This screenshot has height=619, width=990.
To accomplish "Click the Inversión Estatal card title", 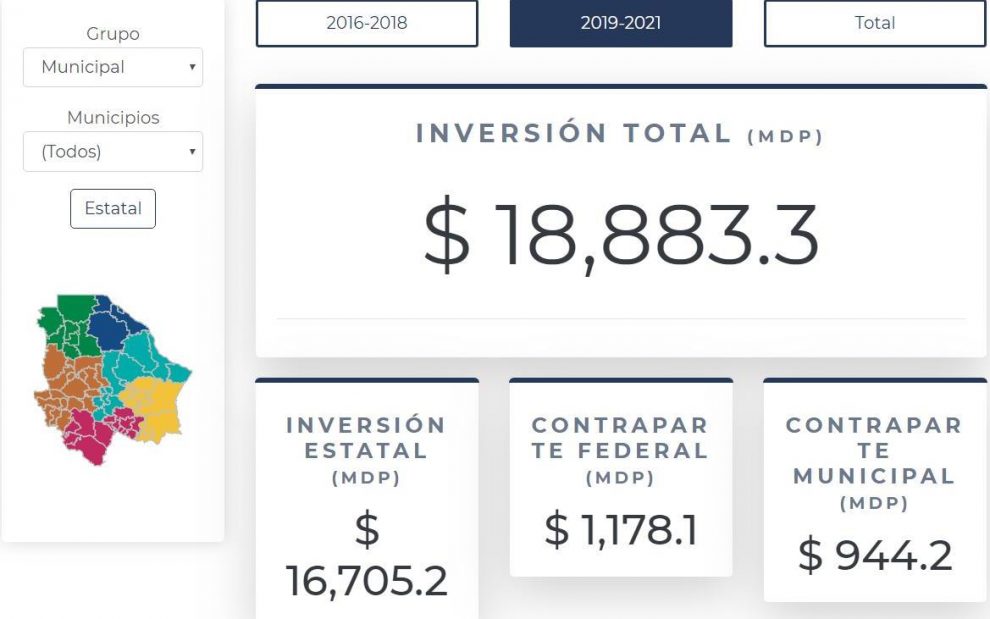I will (x=367, y=438).
